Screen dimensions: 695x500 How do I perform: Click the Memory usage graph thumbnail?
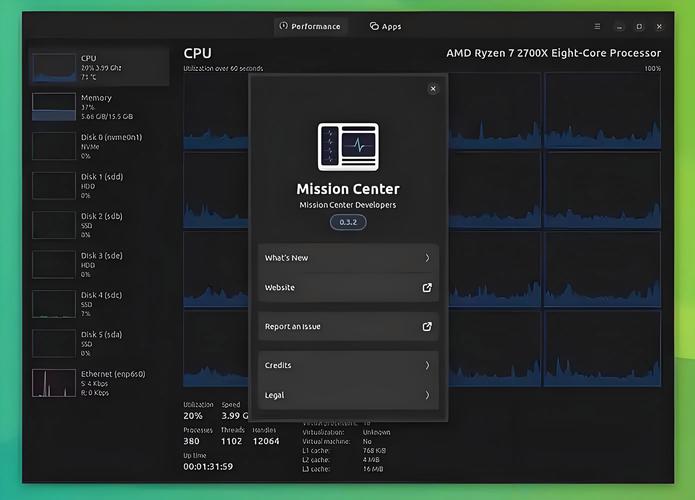click(54, 107)
